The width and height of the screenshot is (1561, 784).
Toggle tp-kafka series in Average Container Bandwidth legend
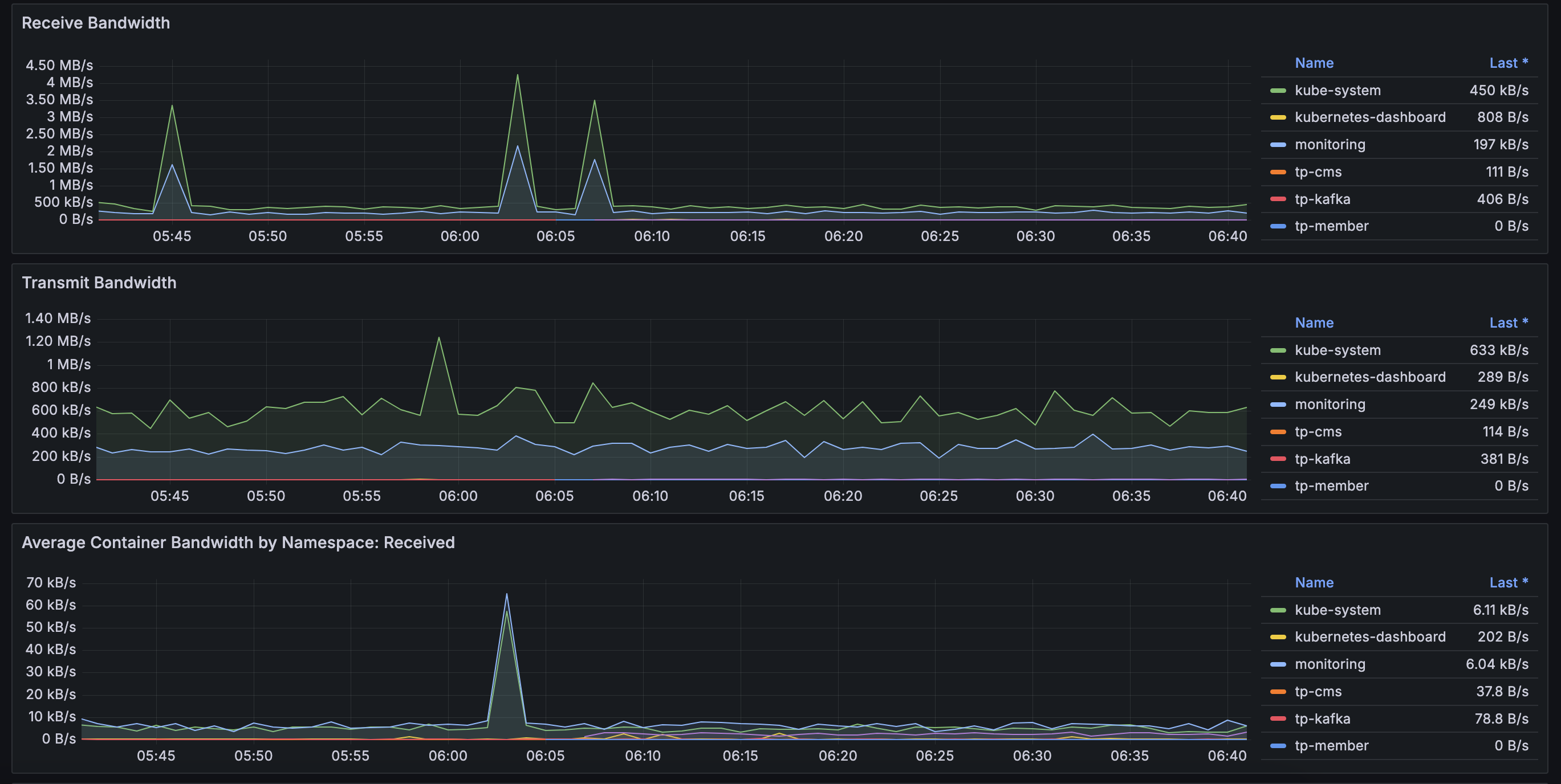1322,718
